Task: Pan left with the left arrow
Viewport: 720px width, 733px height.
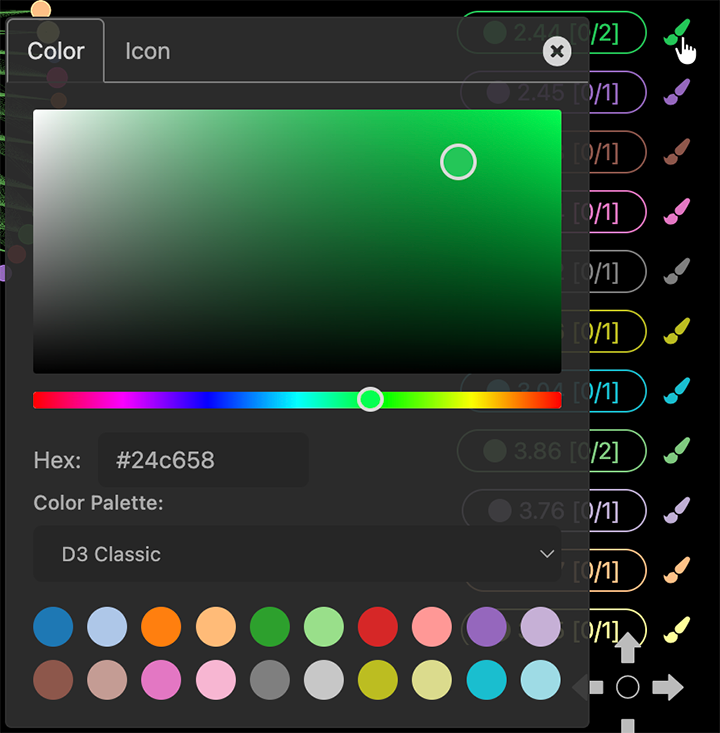Action: tap(588, 687)
